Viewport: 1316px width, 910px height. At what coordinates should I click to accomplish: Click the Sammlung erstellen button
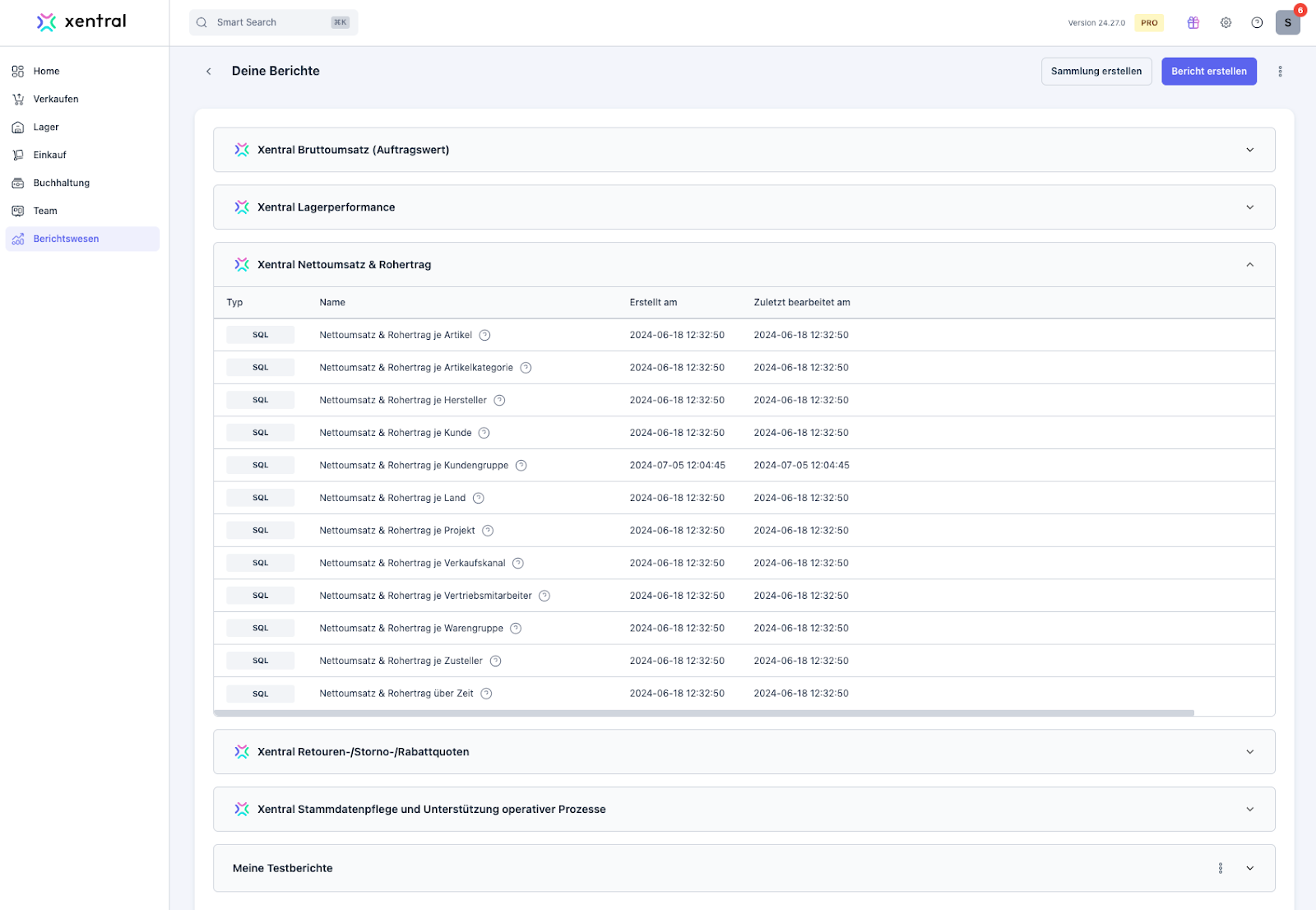pyautogui.click(x=1096, y=72)
